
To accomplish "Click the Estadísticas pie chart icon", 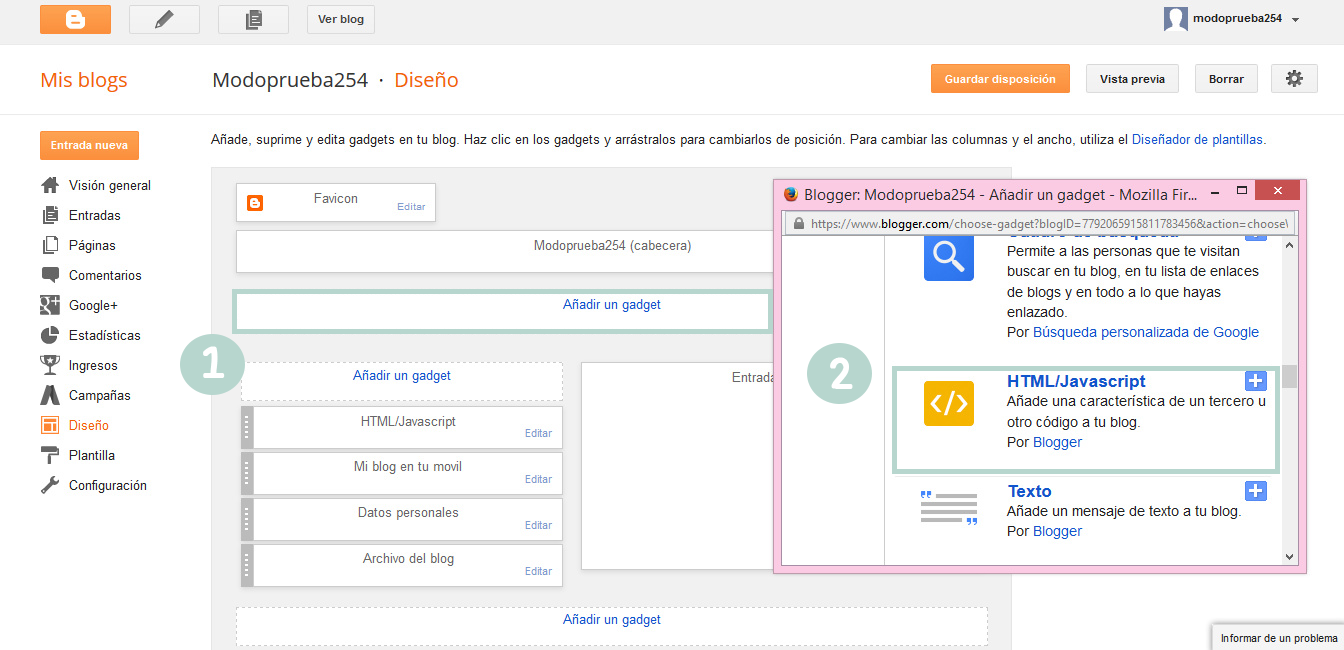I will (50, 335).
